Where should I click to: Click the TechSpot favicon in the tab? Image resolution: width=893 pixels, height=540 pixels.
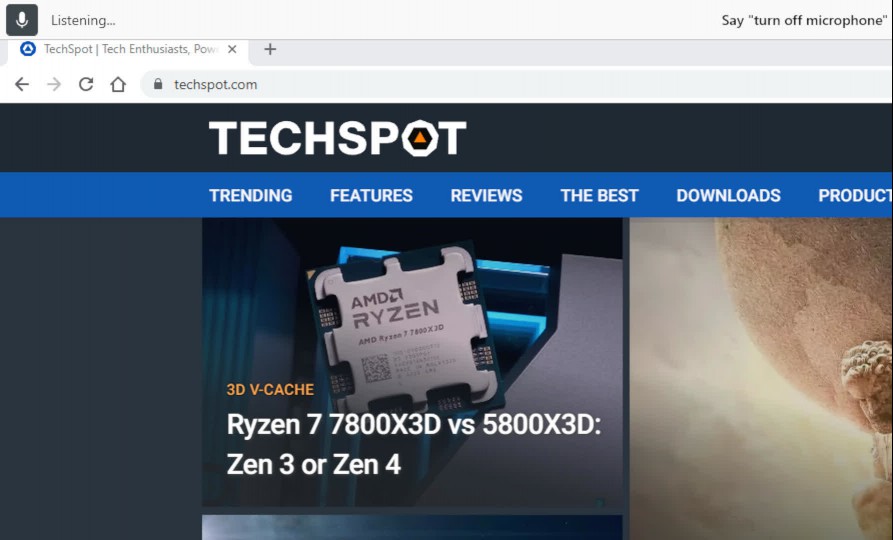click(27, 49)
